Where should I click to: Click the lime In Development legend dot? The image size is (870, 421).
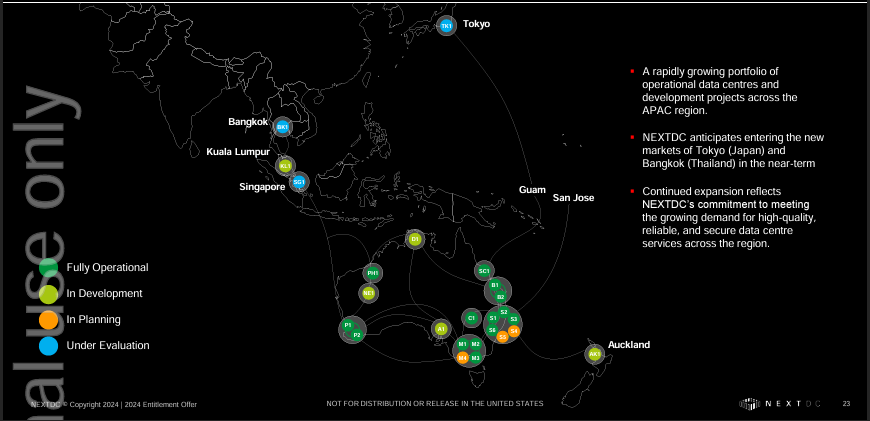(x=49, y=294)
